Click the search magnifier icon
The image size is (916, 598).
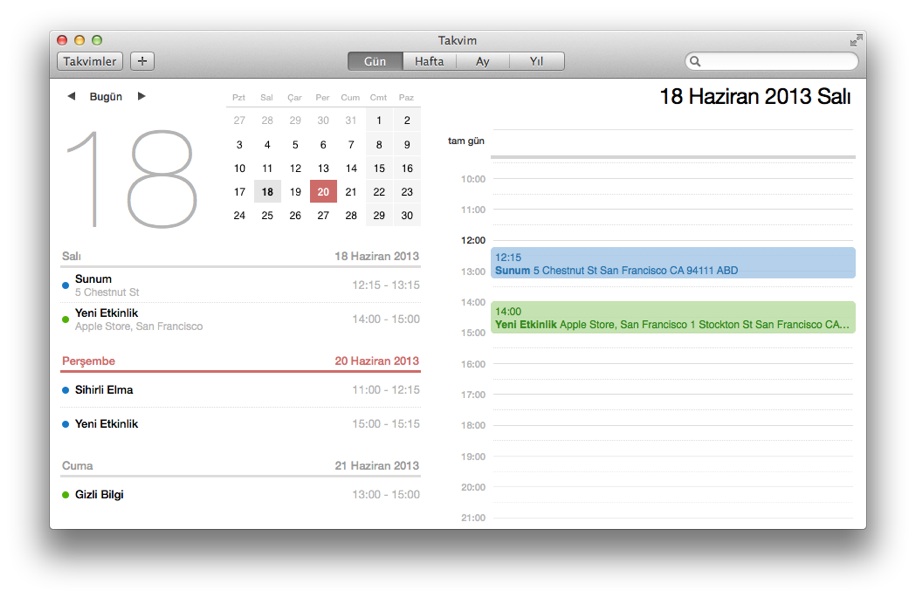696,62
